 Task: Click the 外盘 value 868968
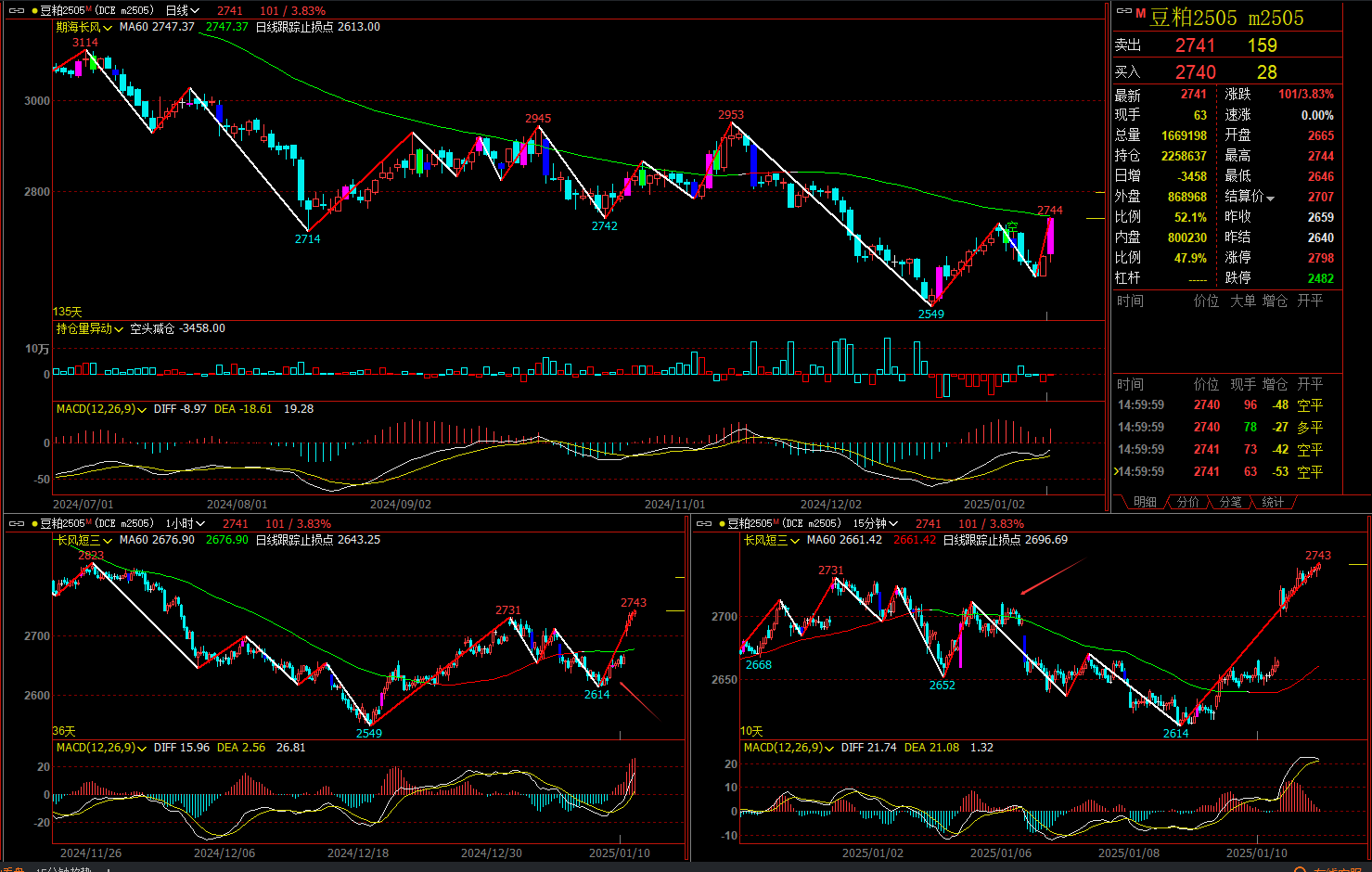(1187, 197)
